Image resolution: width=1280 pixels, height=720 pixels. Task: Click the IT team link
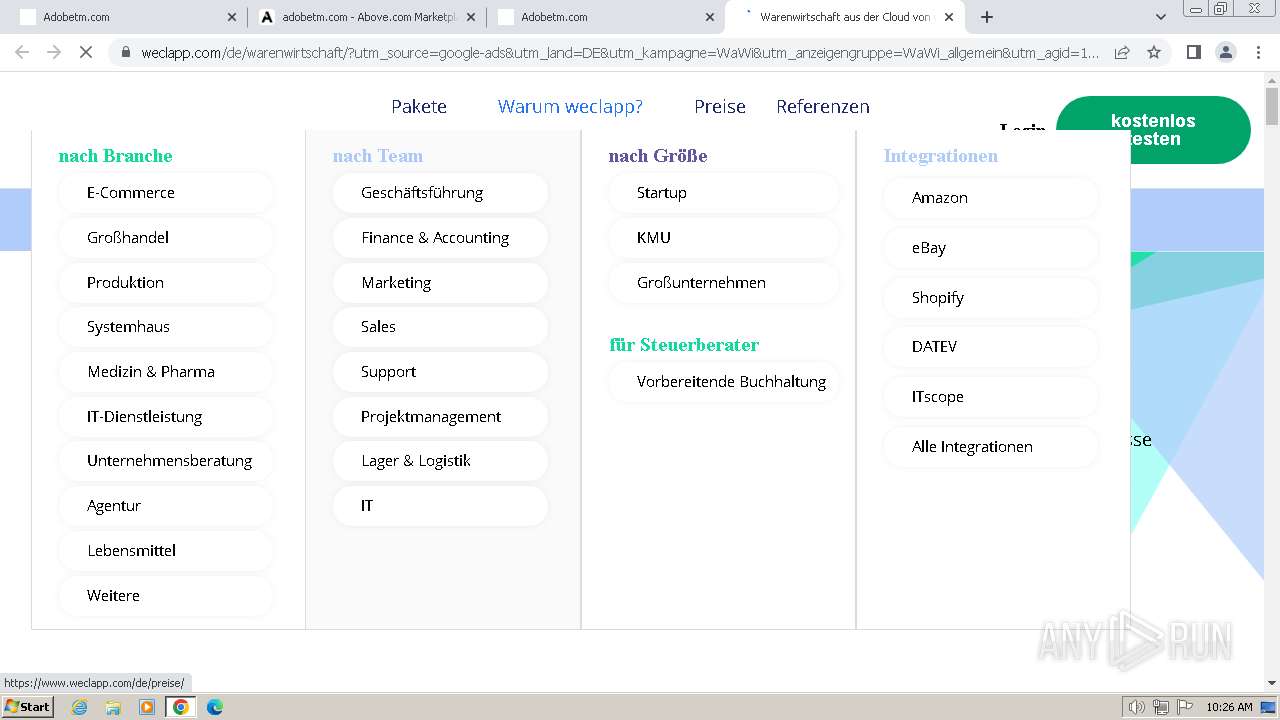click(x=441, y=506)
